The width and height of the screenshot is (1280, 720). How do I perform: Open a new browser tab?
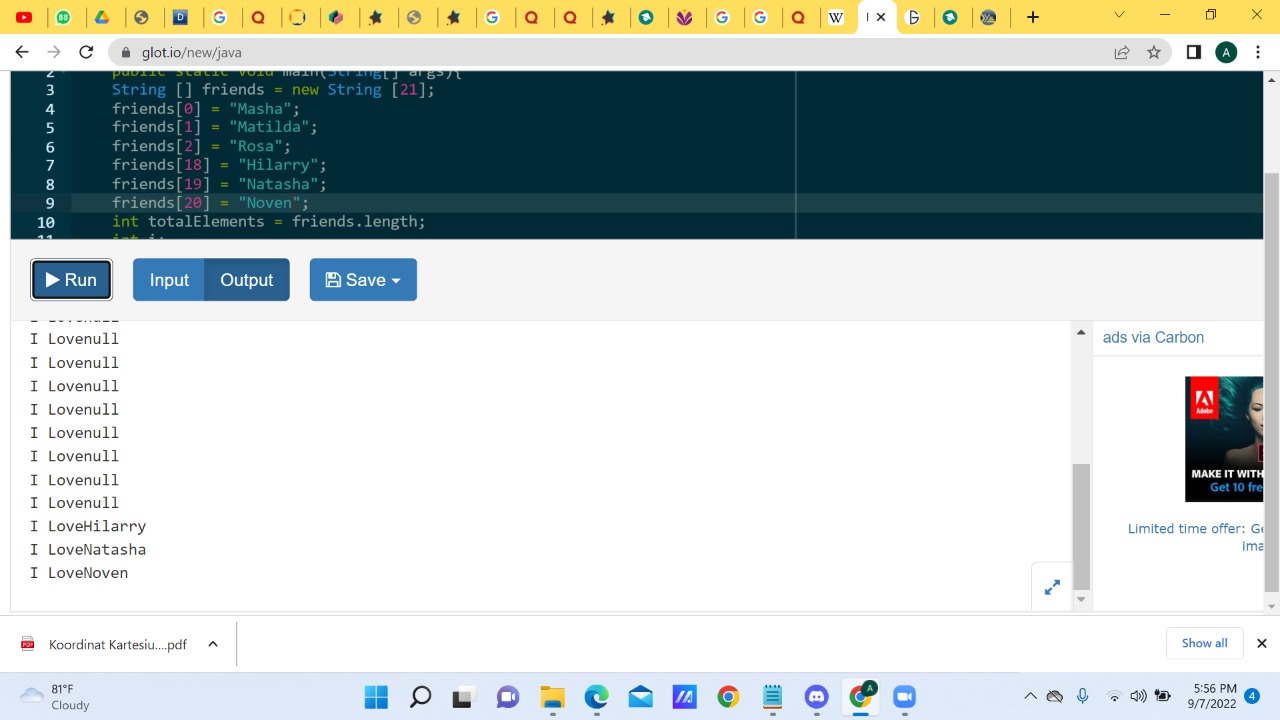[x=1033, y=17]
